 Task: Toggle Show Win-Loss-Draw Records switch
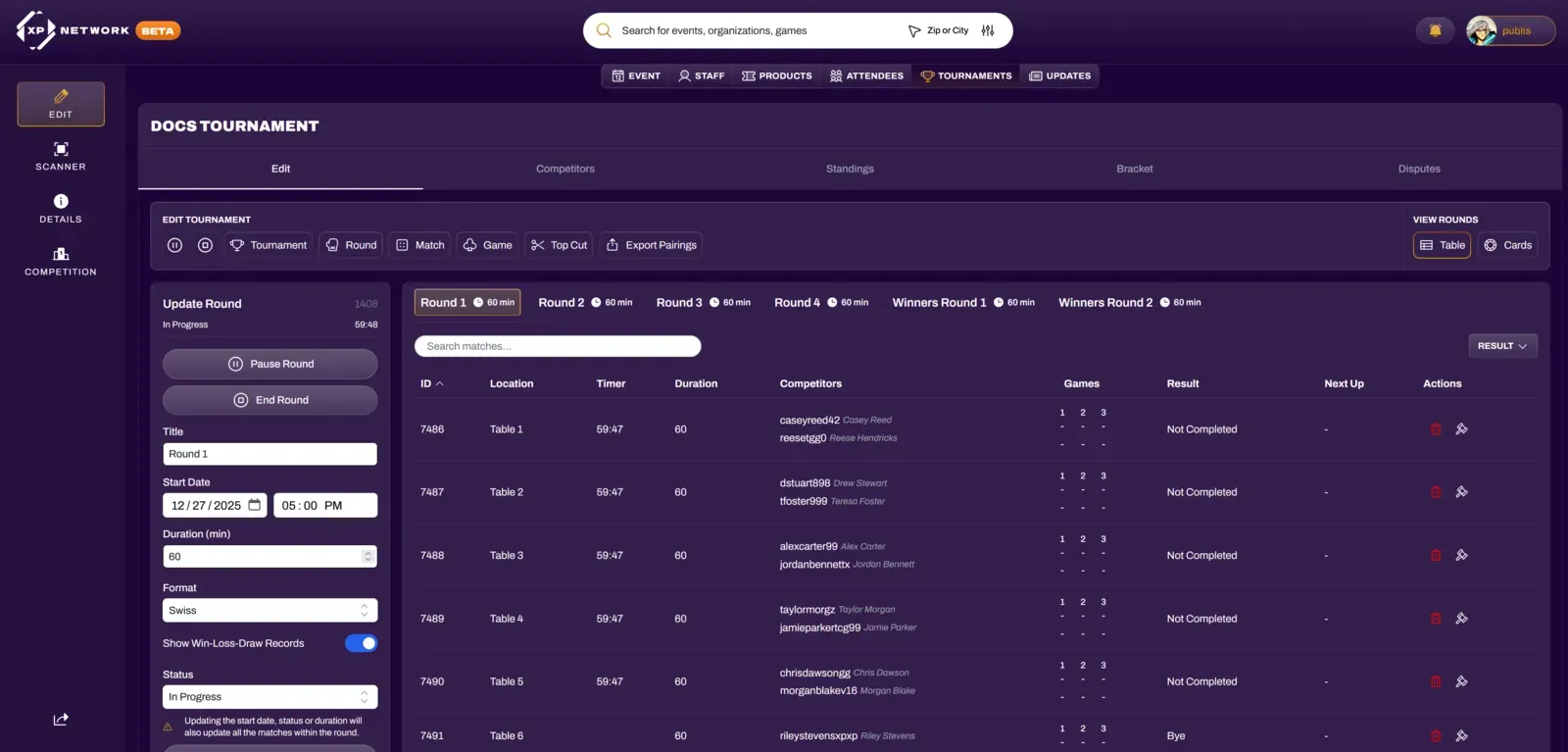point(361,643)
